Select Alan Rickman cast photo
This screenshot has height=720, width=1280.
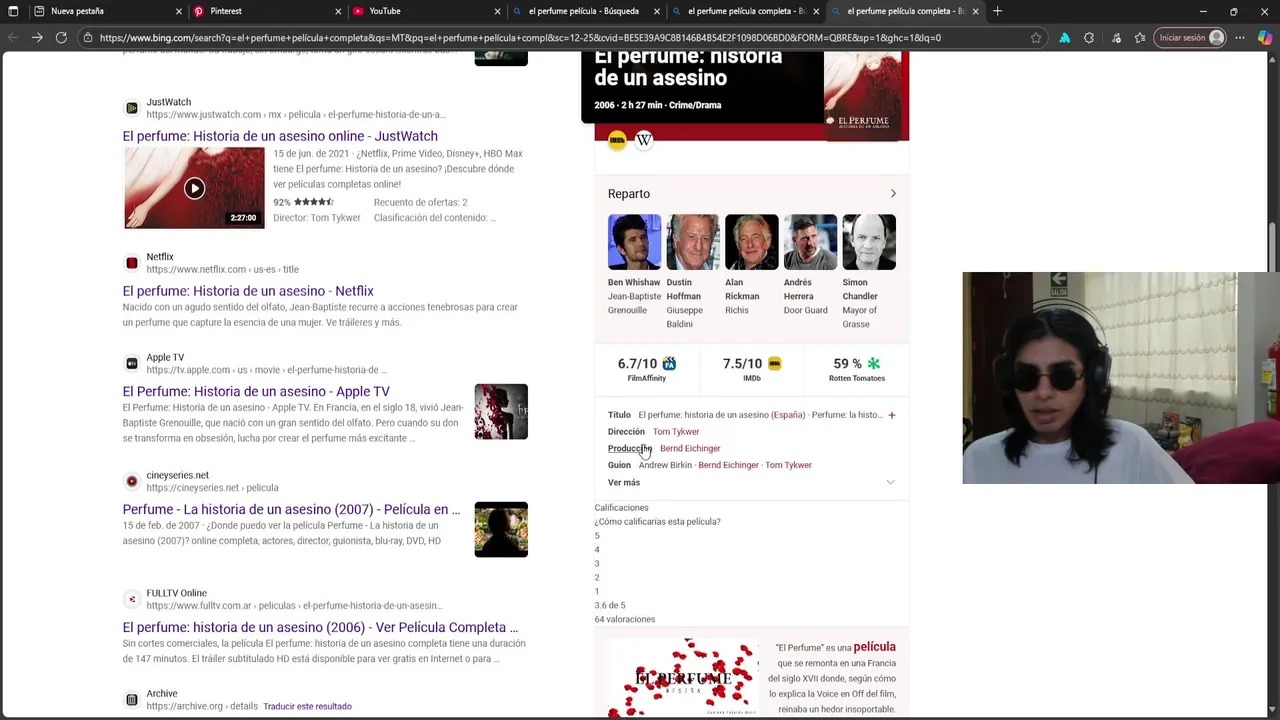752,242
